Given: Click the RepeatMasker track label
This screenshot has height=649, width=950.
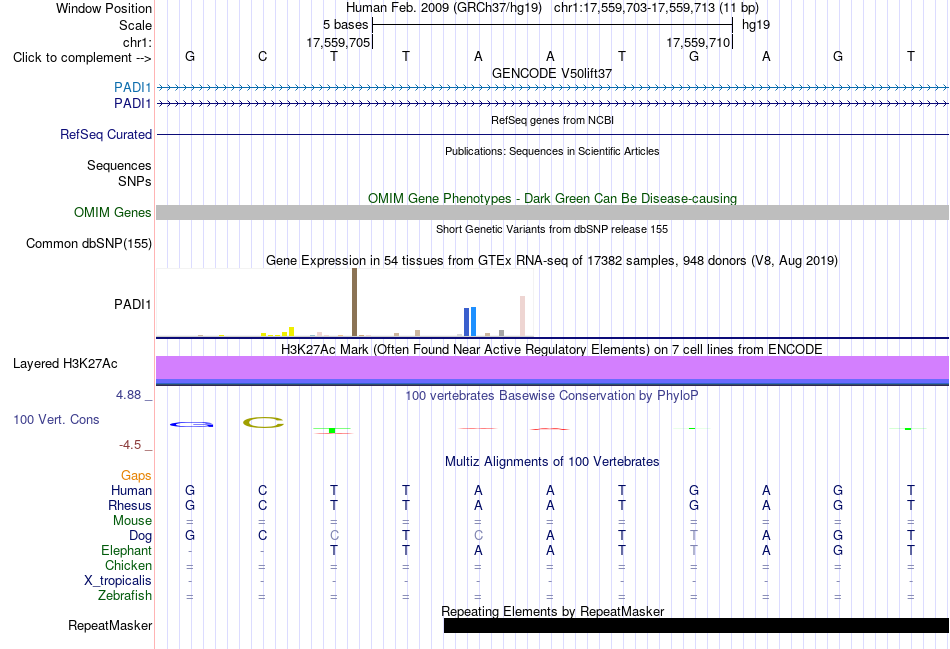Looking at the screenshot, I should click(110, 625).
